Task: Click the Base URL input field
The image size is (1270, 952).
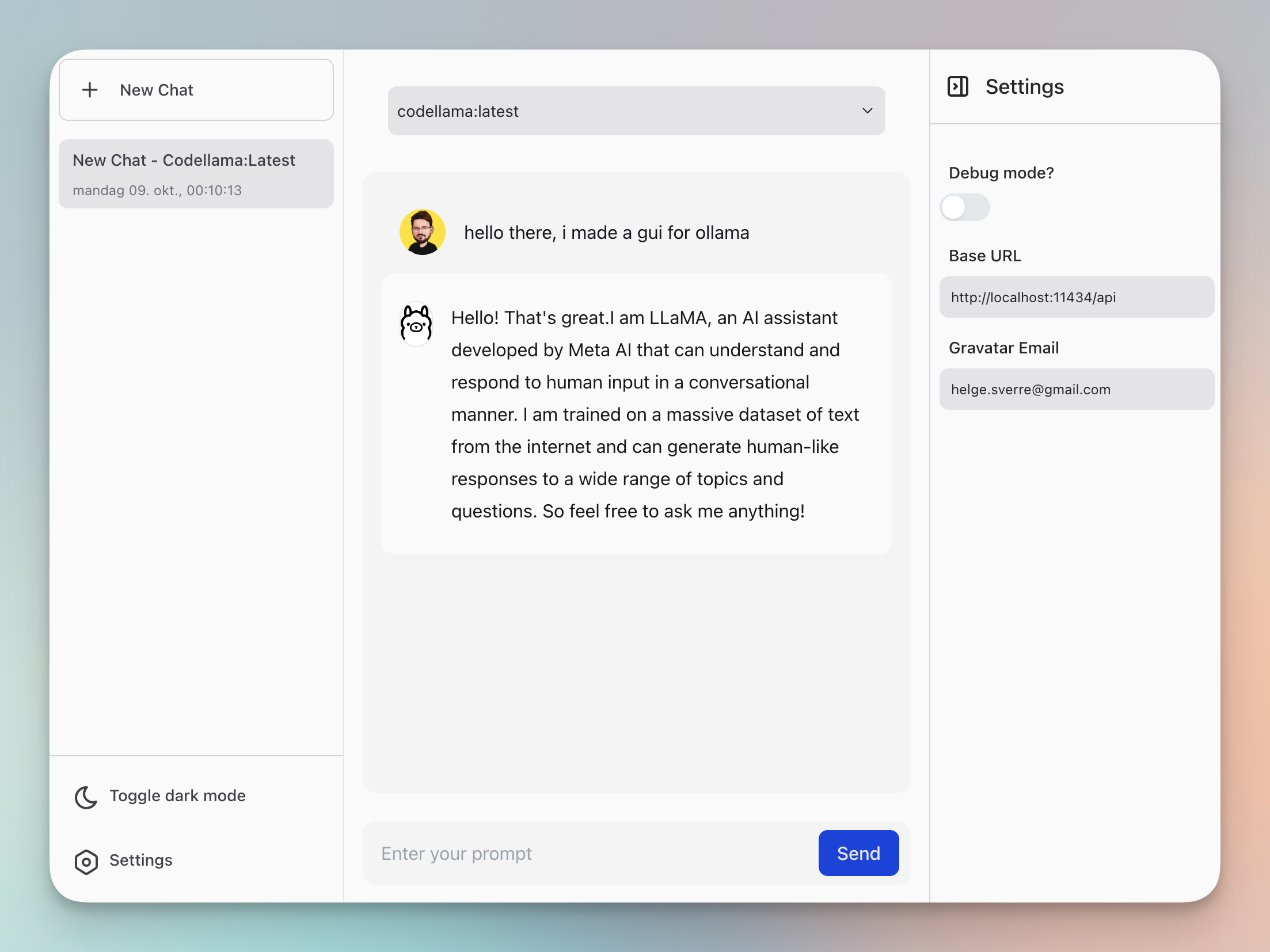Action: click(1075, 297)
